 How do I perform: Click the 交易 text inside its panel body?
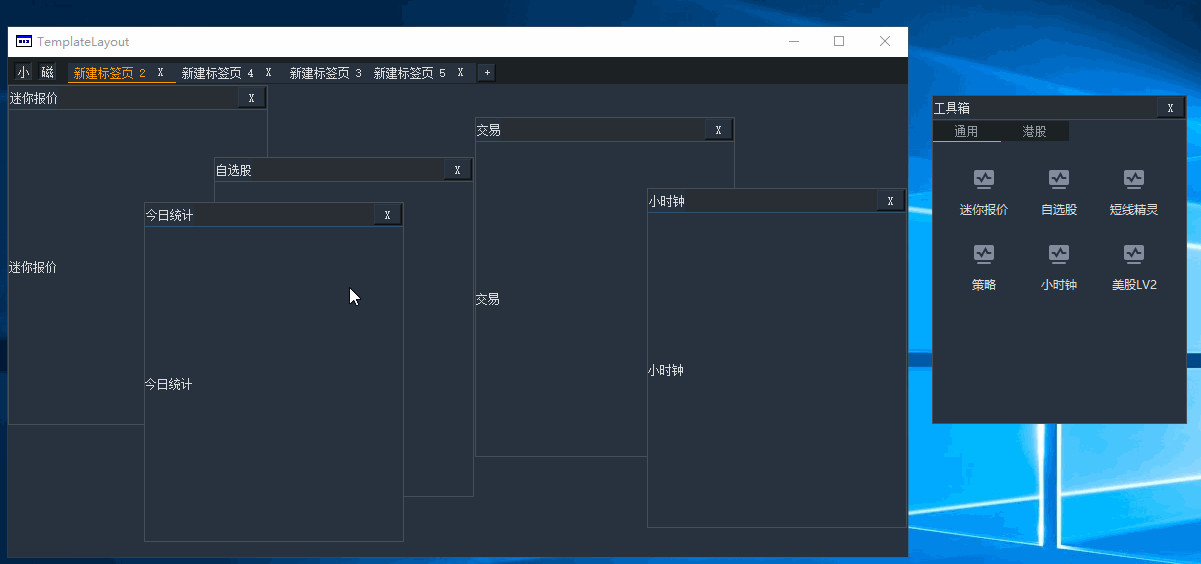click(488, 299)
